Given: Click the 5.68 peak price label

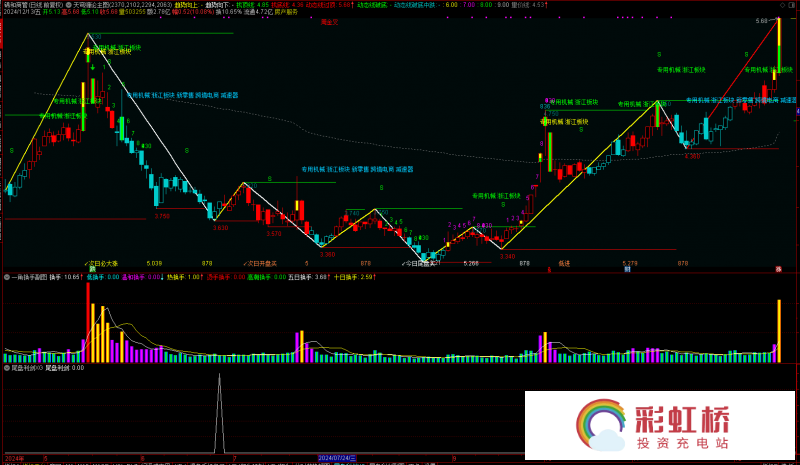Looking at the screenshot, I should click(762, 20).
